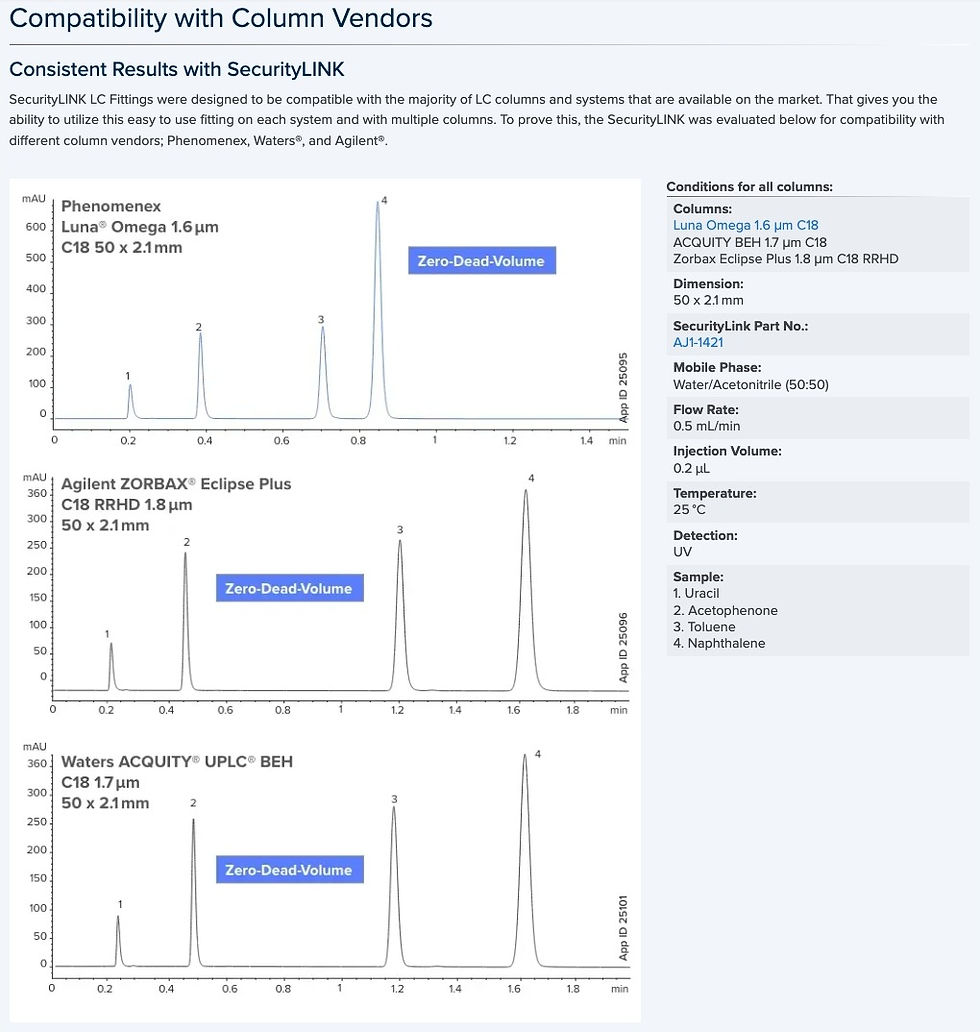Click the Zero-Dead-Volume badge on Agilent chromatogram

289,589
